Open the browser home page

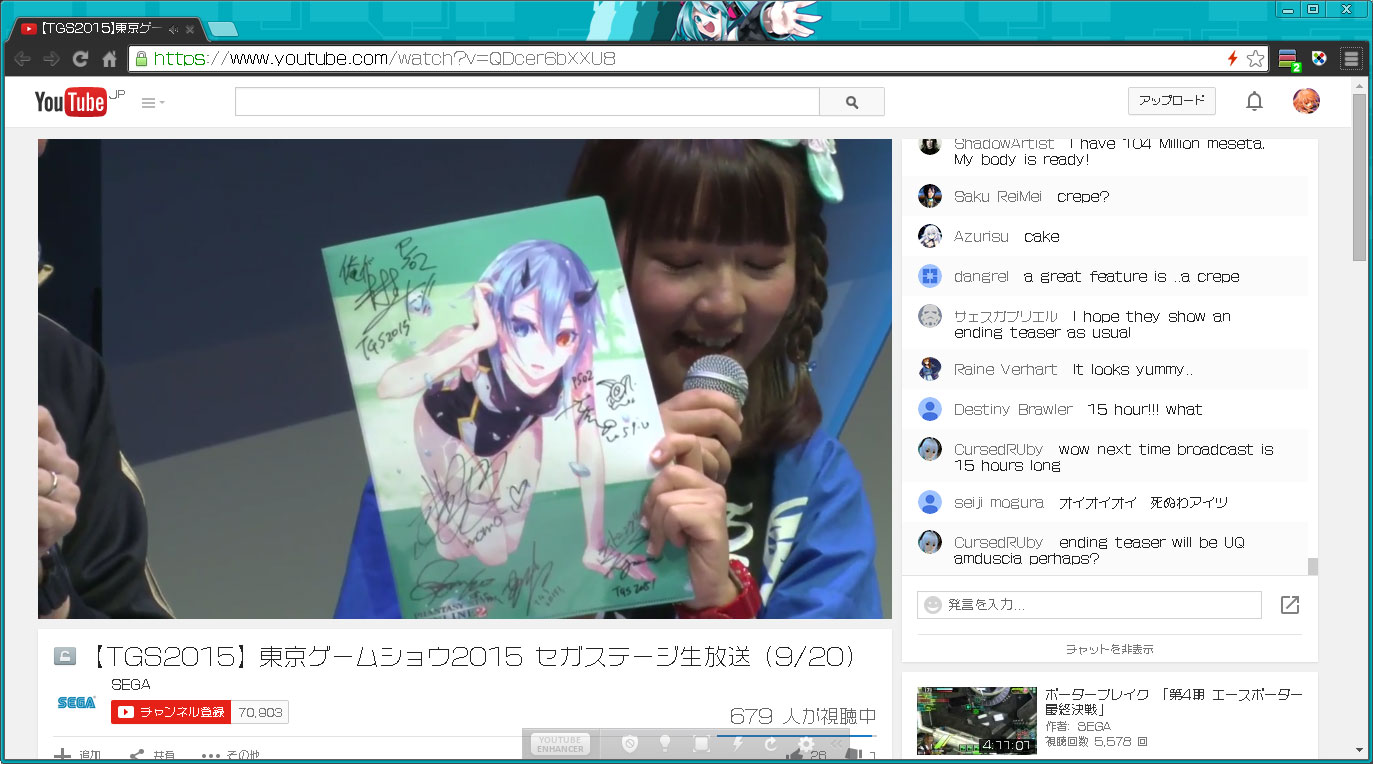coord(110,59)
